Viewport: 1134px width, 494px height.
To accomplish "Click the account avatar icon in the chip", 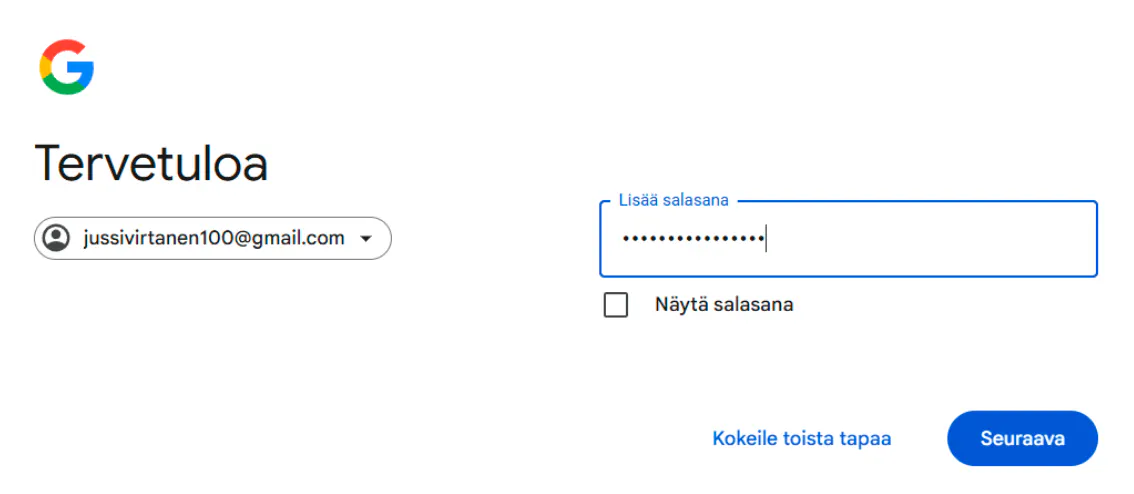I will click(57, 238).
